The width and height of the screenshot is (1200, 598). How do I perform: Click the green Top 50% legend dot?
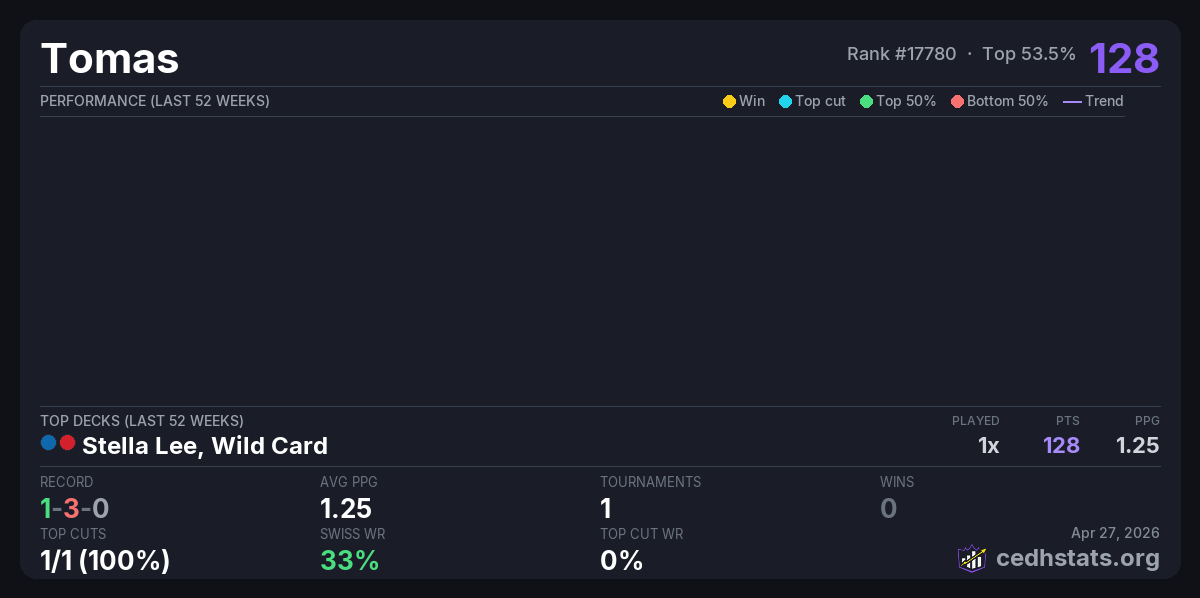coord(866,101)
